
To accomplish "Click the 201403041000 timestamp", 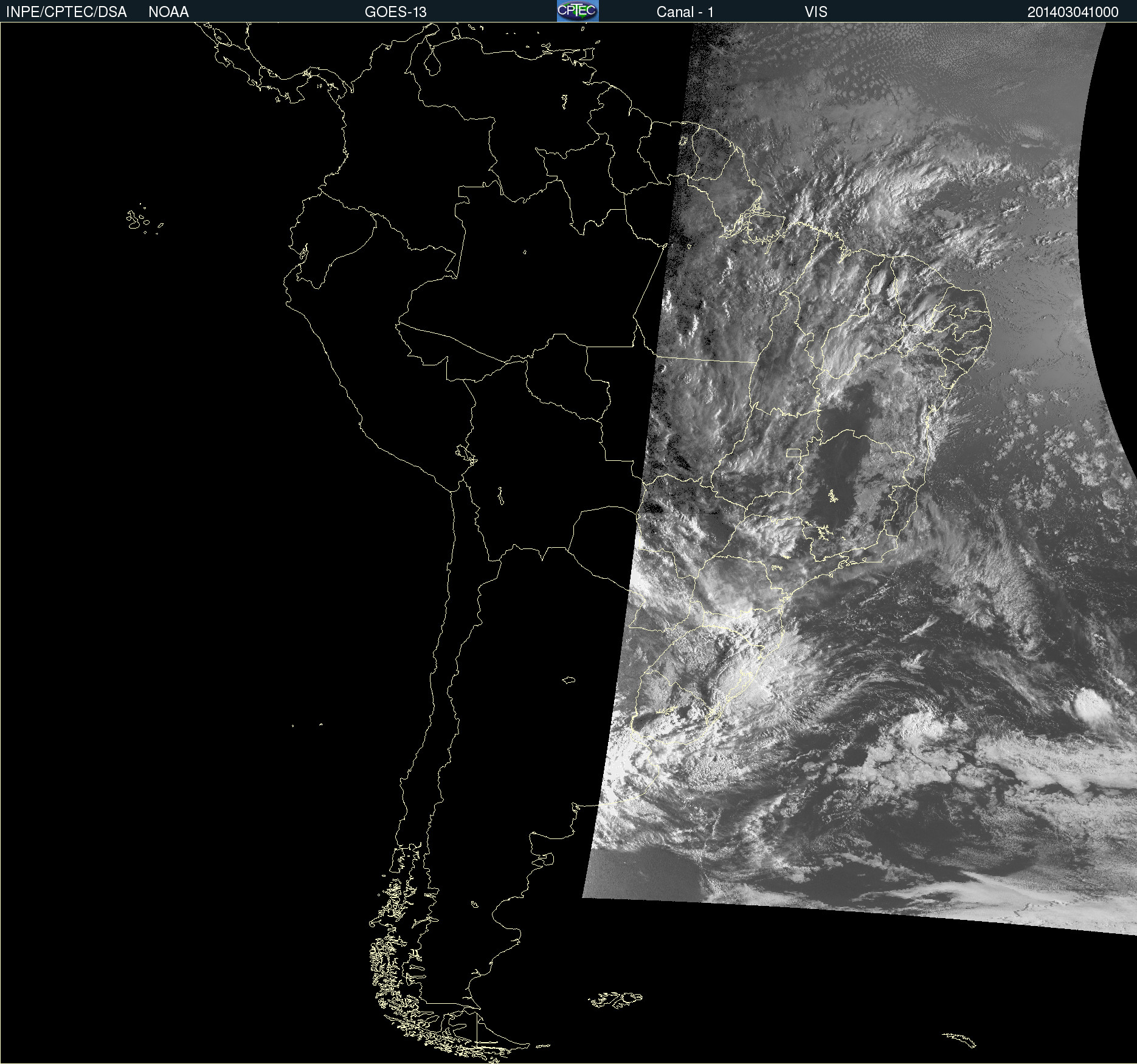I will 1073,12.
